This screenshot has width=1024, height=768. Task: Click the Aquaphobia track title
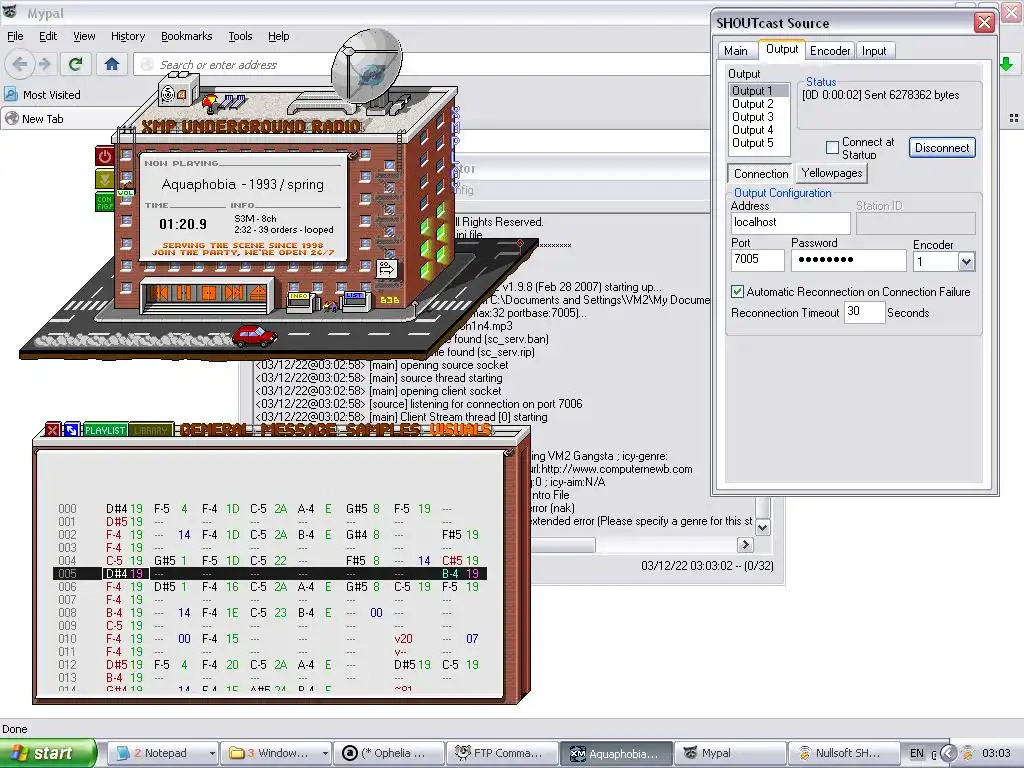tap(242, 184)
